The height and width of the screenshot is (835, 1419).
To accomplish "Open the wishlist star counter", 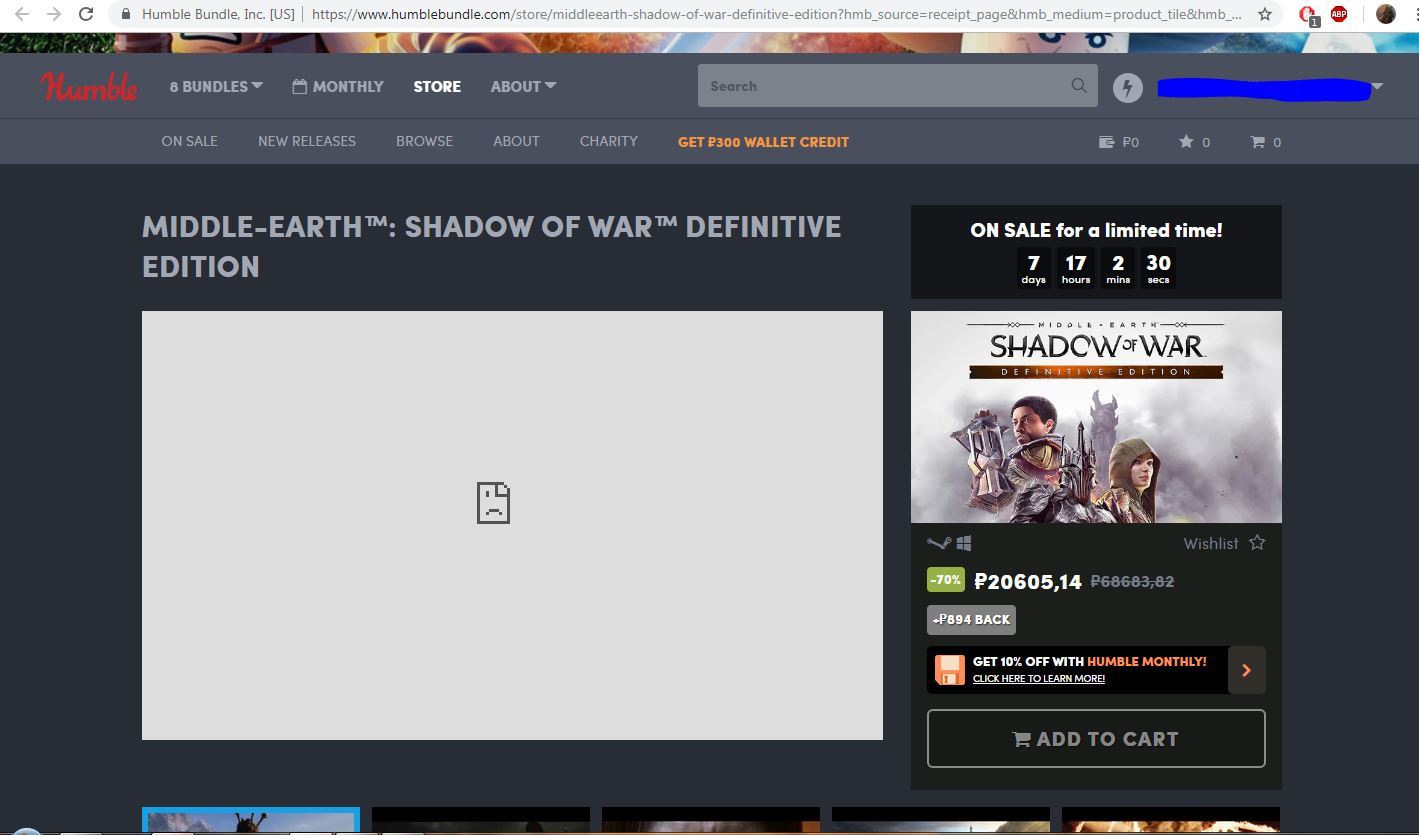I will [1194, 142].
